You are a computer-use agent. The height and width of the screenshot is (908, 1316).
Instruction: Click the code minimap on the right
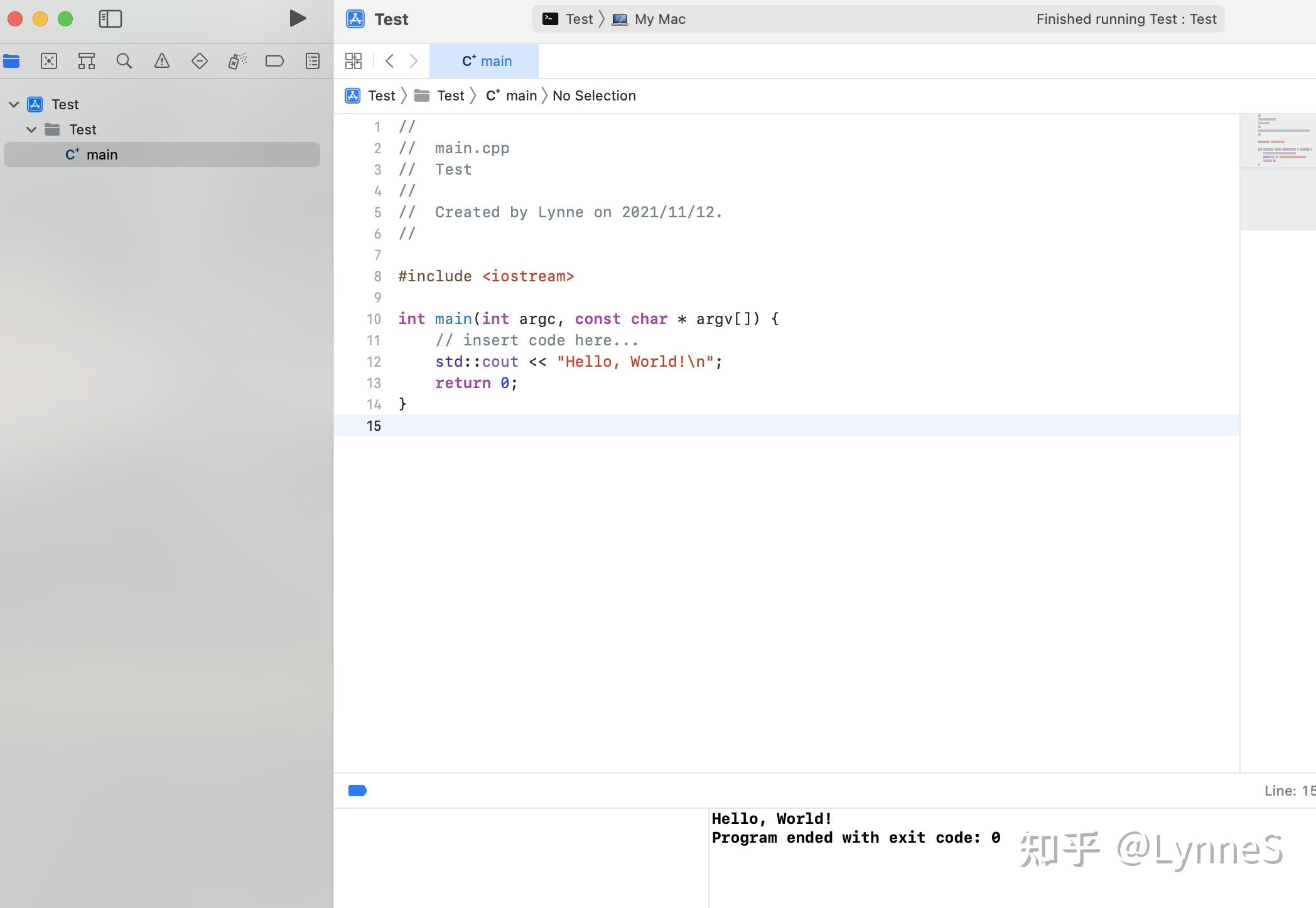point(1277,144)
